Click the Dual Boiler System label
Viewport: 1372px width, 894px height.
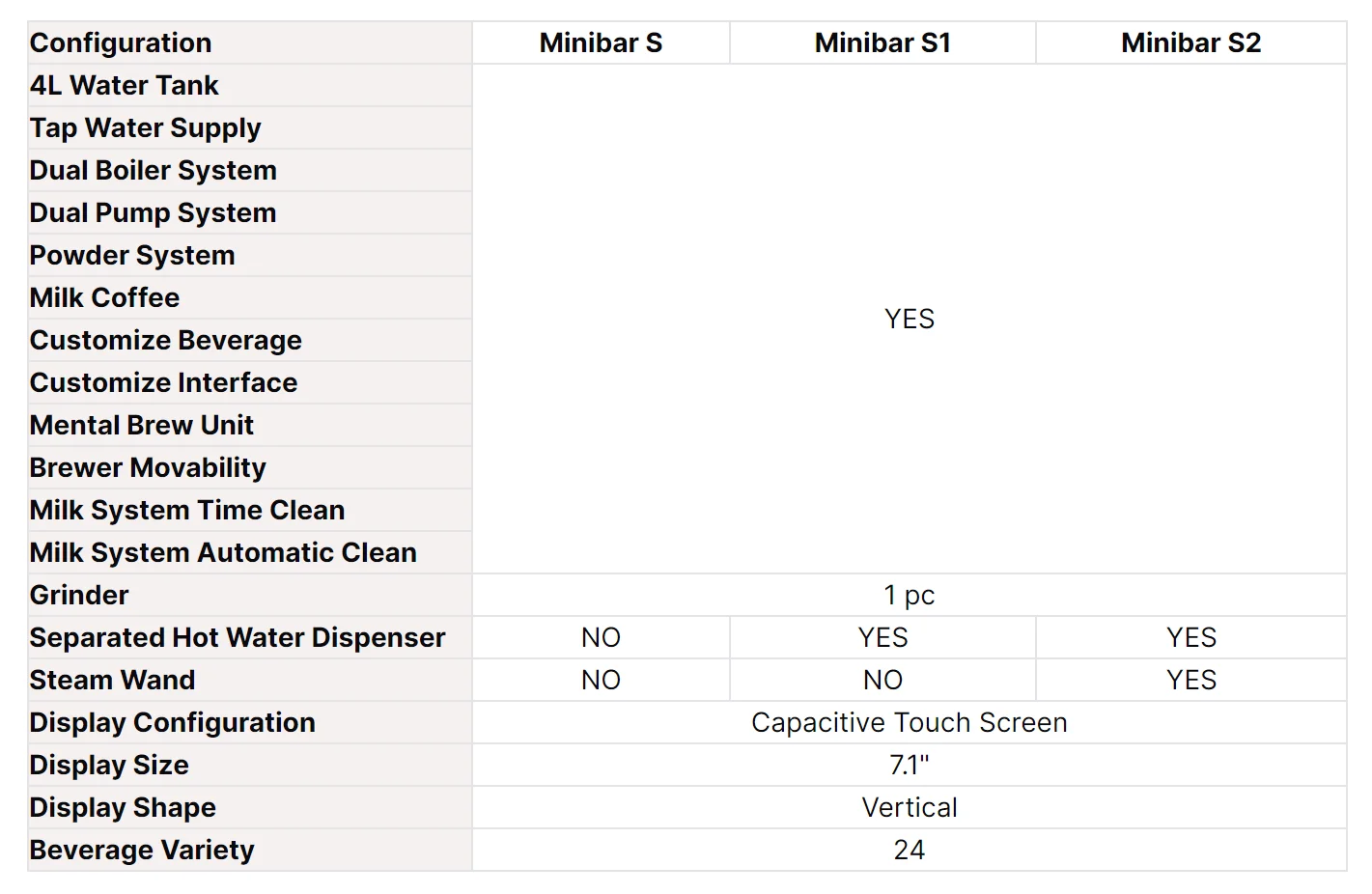pos(154,171)
